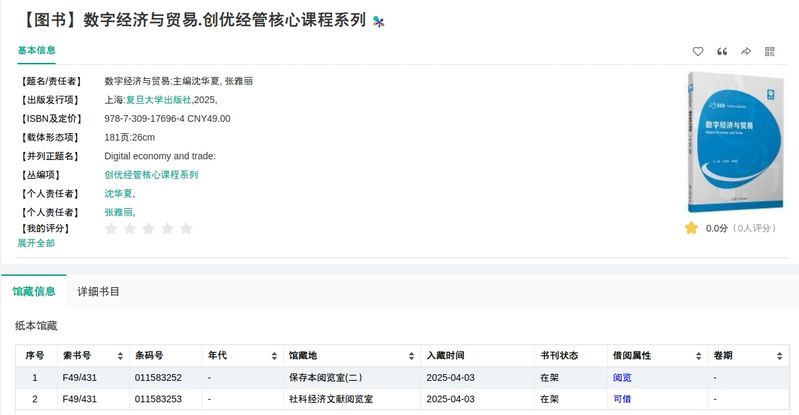
Task: Select the 馆藏信息 tab
Action: [34, 291]
